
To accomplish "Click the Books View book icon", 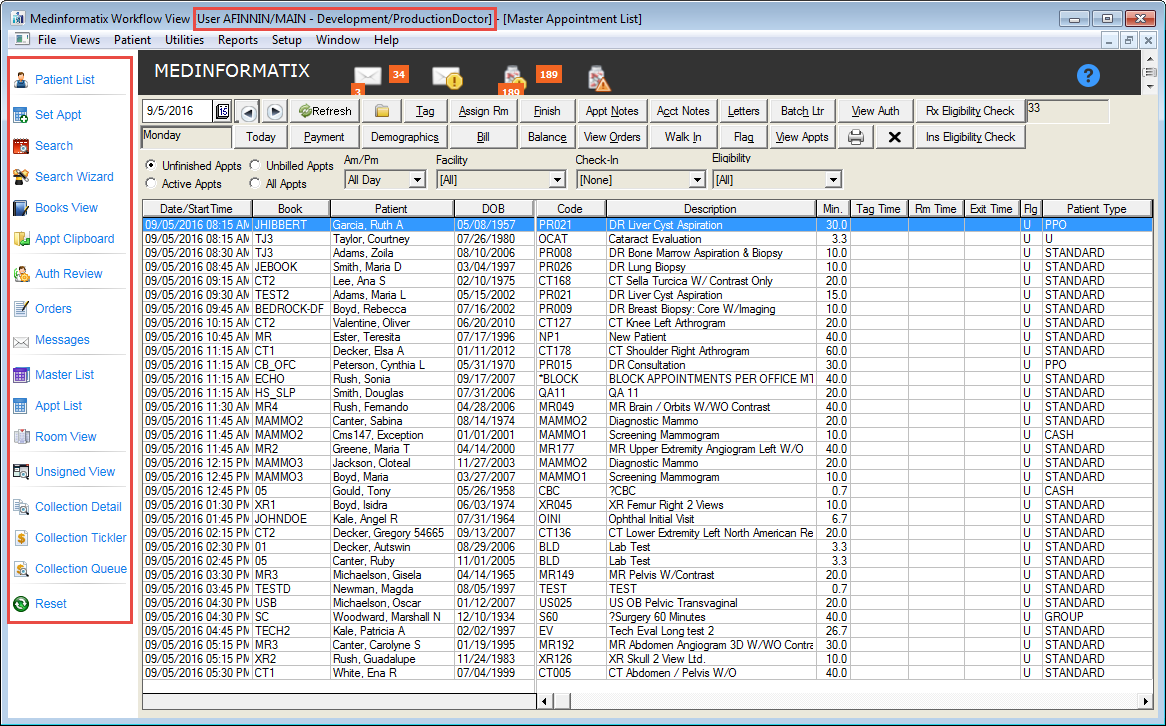I will pos(21,208).
